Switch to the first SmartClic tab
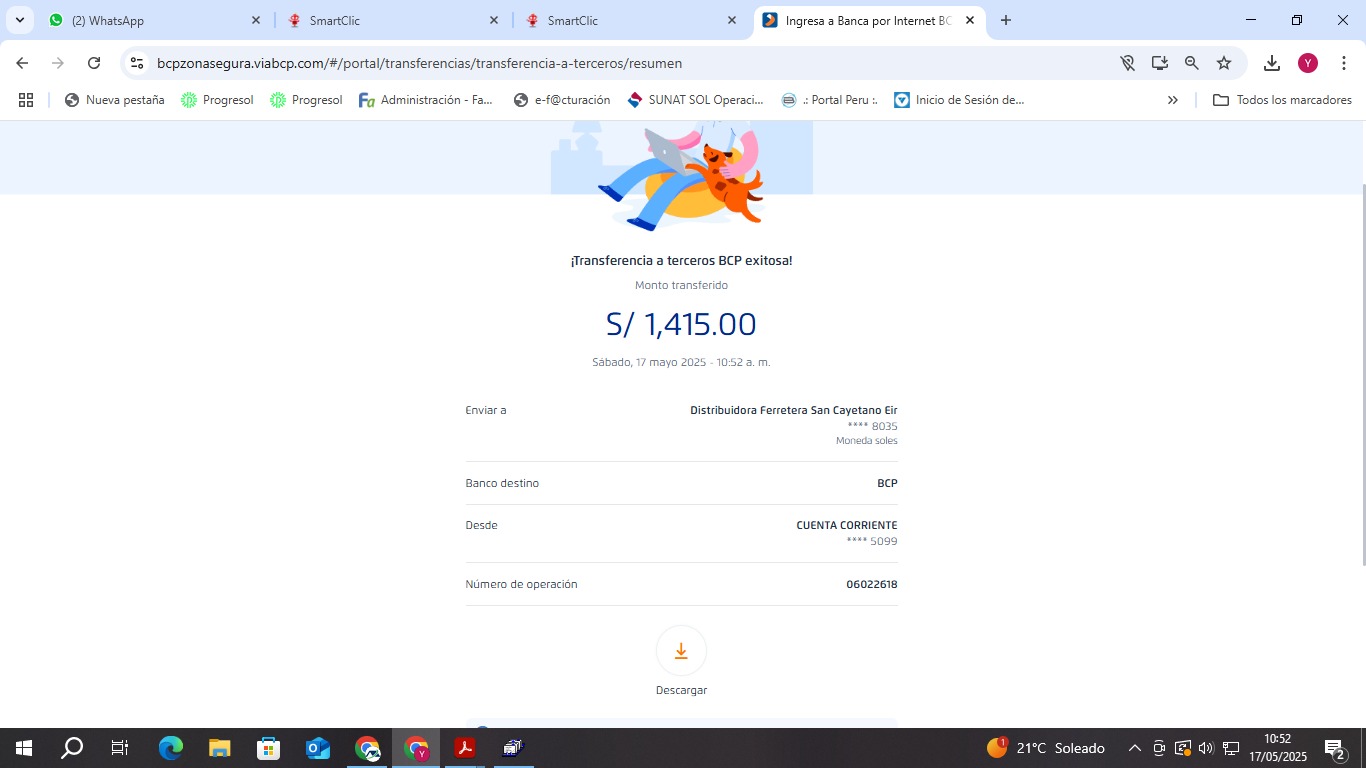Image resolution: width=1366 pixels, height=768 pixels. (390, 20)
